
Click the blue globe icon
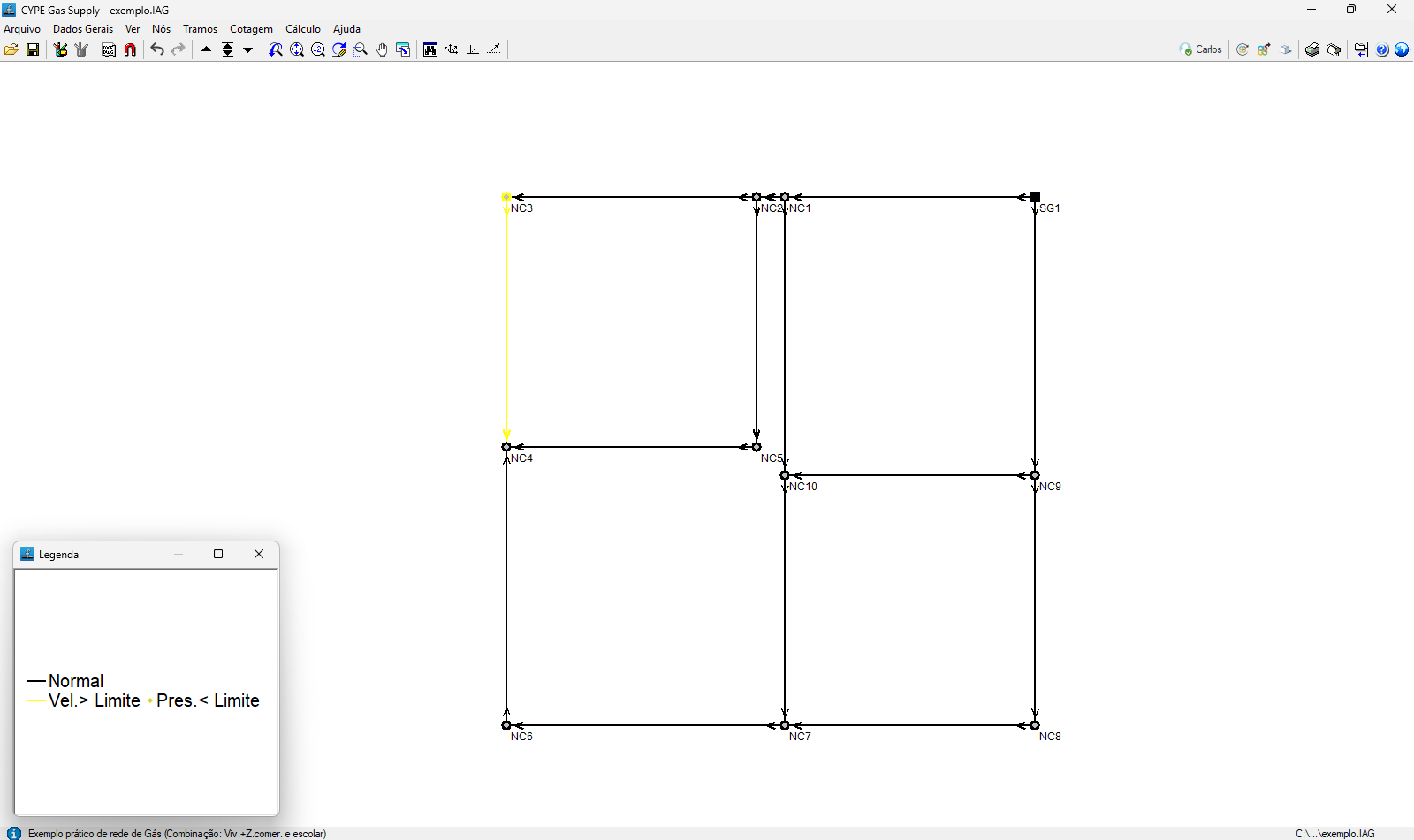(1402, 49)
